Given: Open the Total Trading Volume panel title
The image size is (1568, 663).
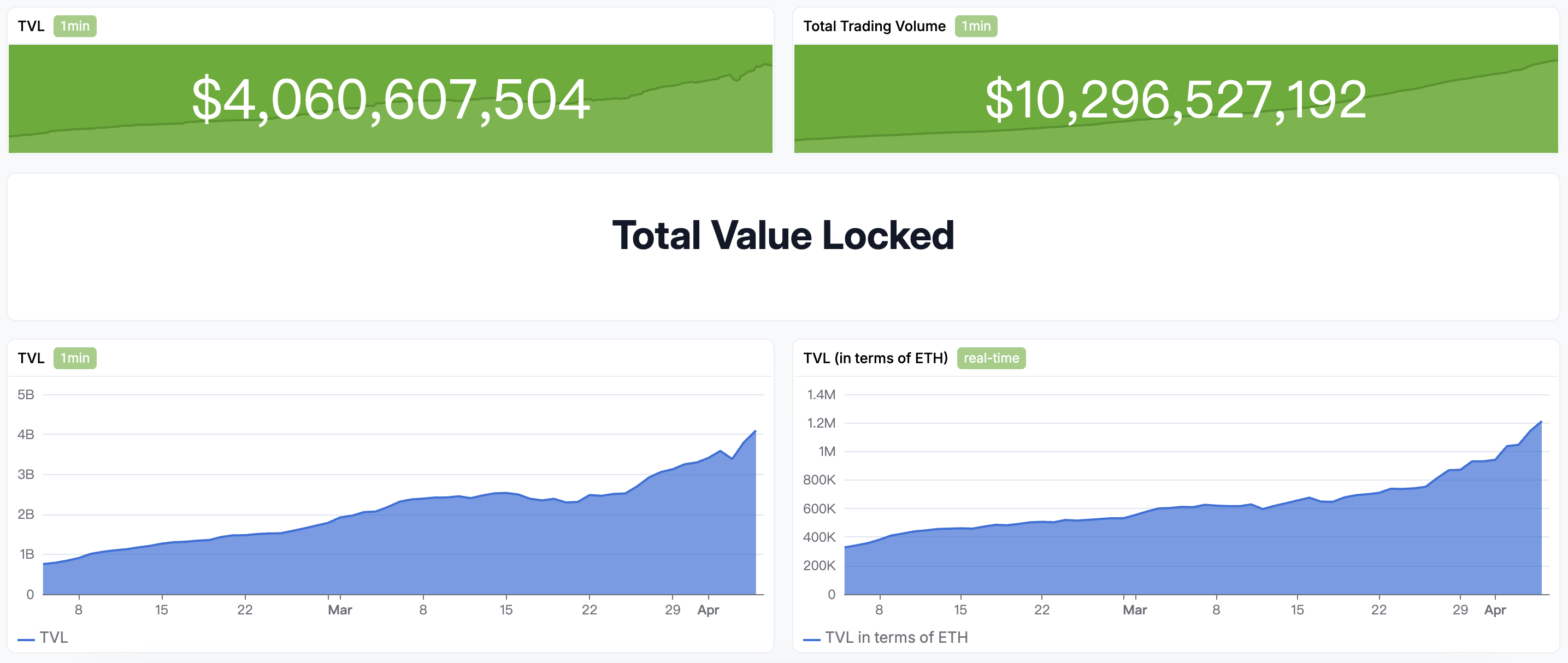Looking at the screenshot, I should pyautogui.click(x=874, y=26).
